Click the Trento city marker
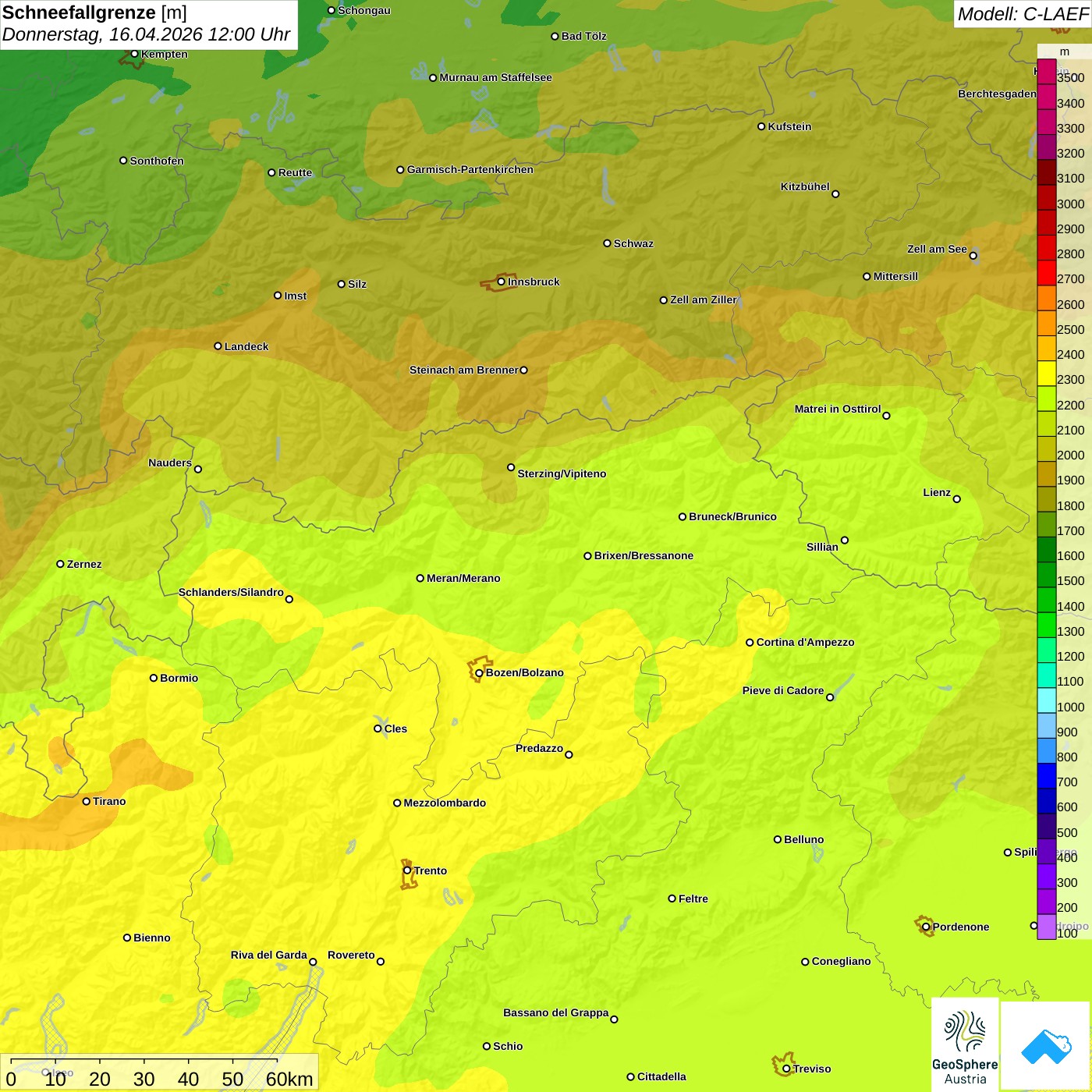Image resolution: width=1092 pixels, height=1092 pixels. [407, 870]
